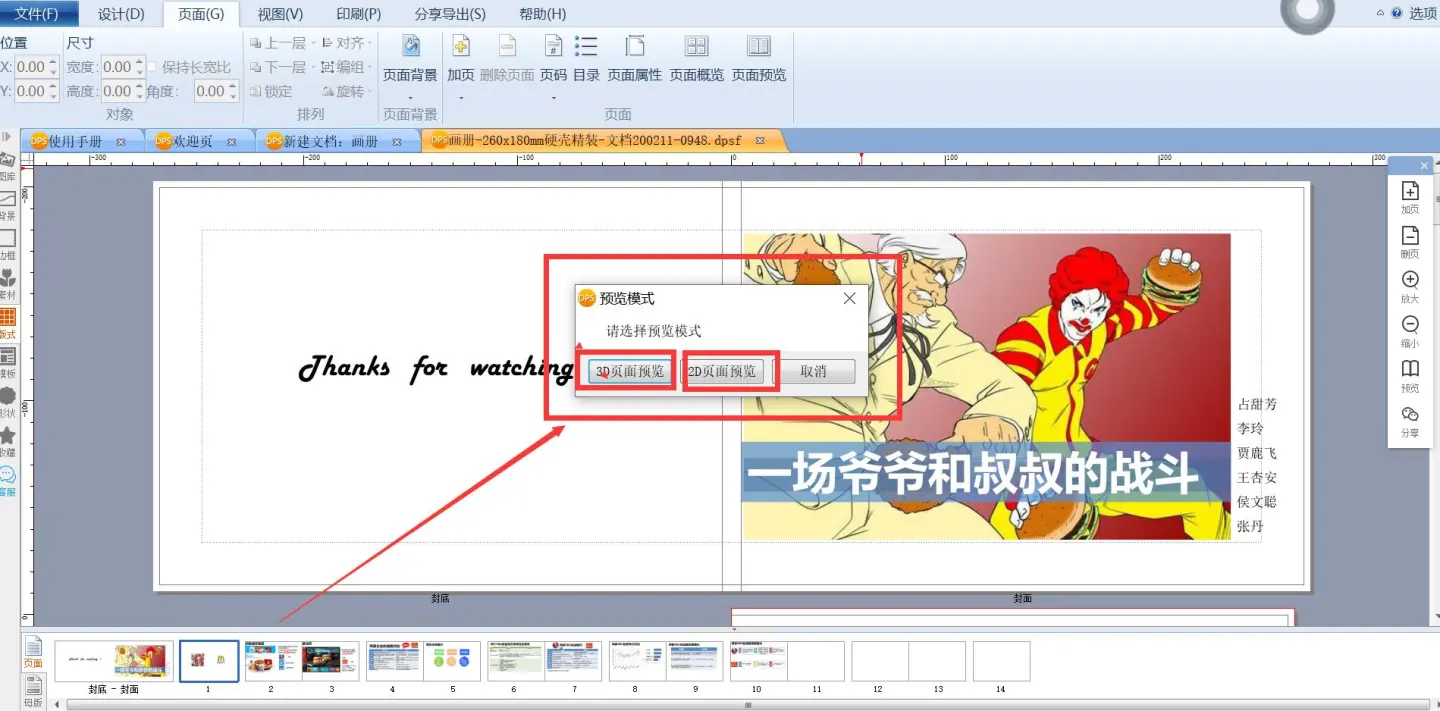This screenshot has height=711, width=1440.
Task: Open the 边框 border panel in sidebar
Action: (7, 244)
